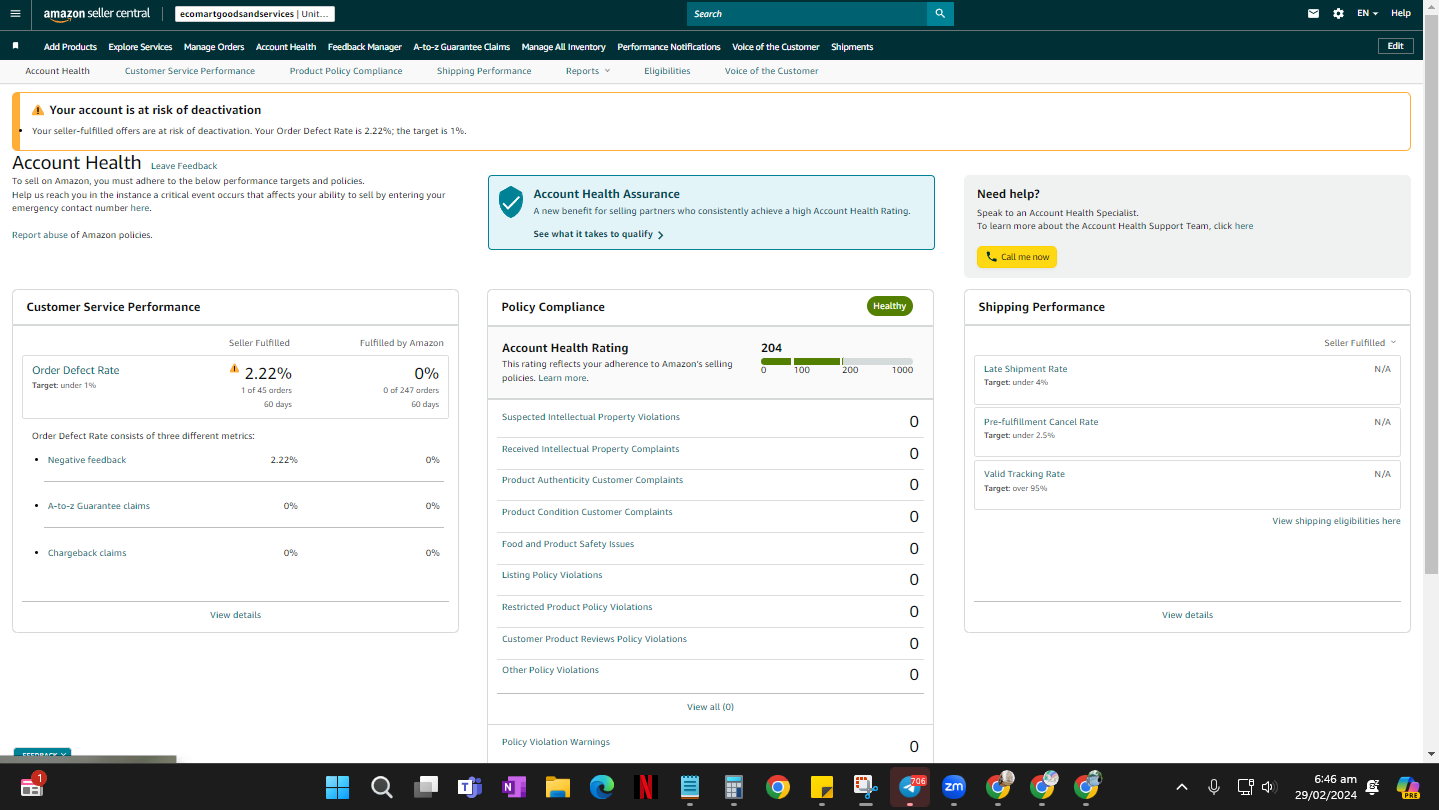Open Suspected Intellectual Property Violations link
Screen dimensions: 1439x810
[590, 417]
